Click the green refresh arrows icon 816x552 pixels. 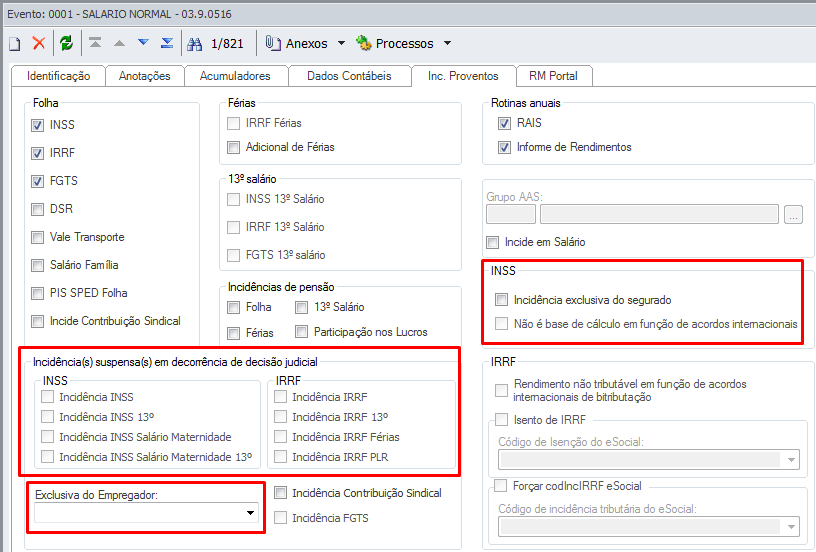[x=67, y=43]
